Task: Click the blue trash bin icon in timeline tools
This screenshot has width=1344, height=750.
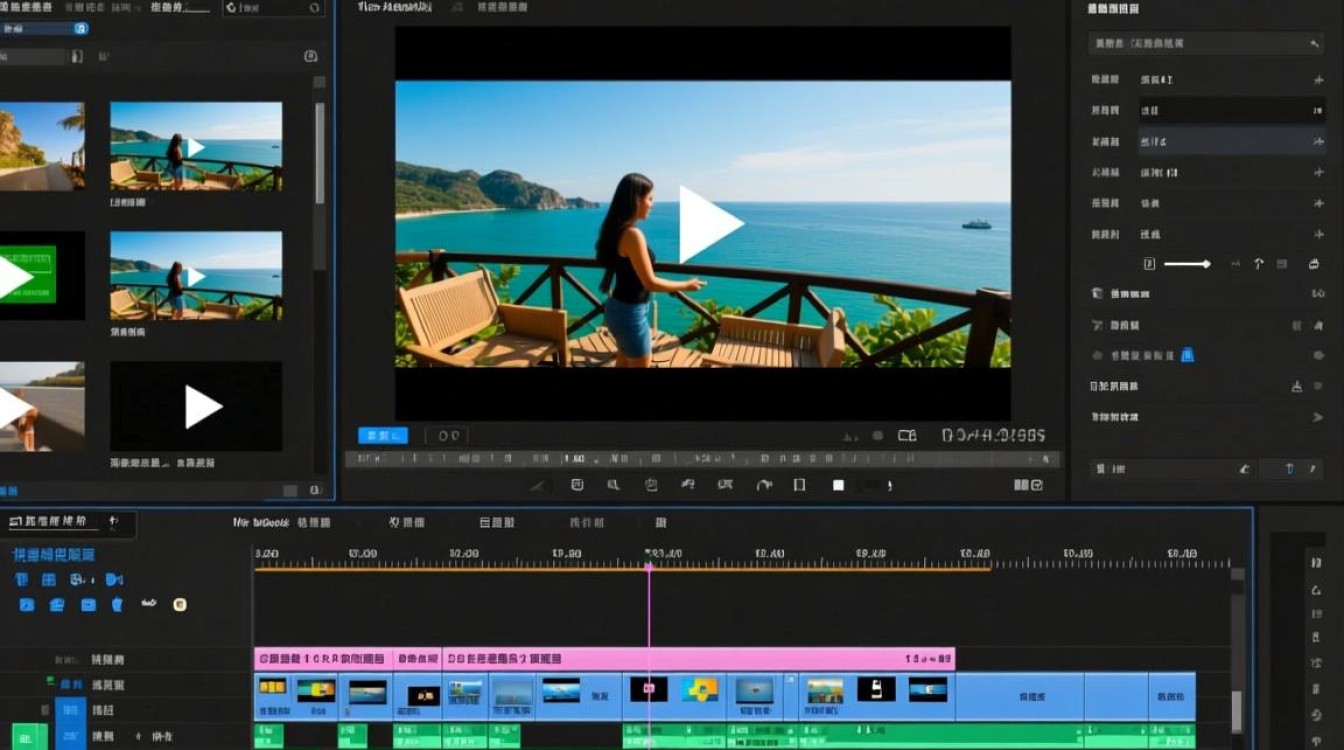Action: coord(117,605)
